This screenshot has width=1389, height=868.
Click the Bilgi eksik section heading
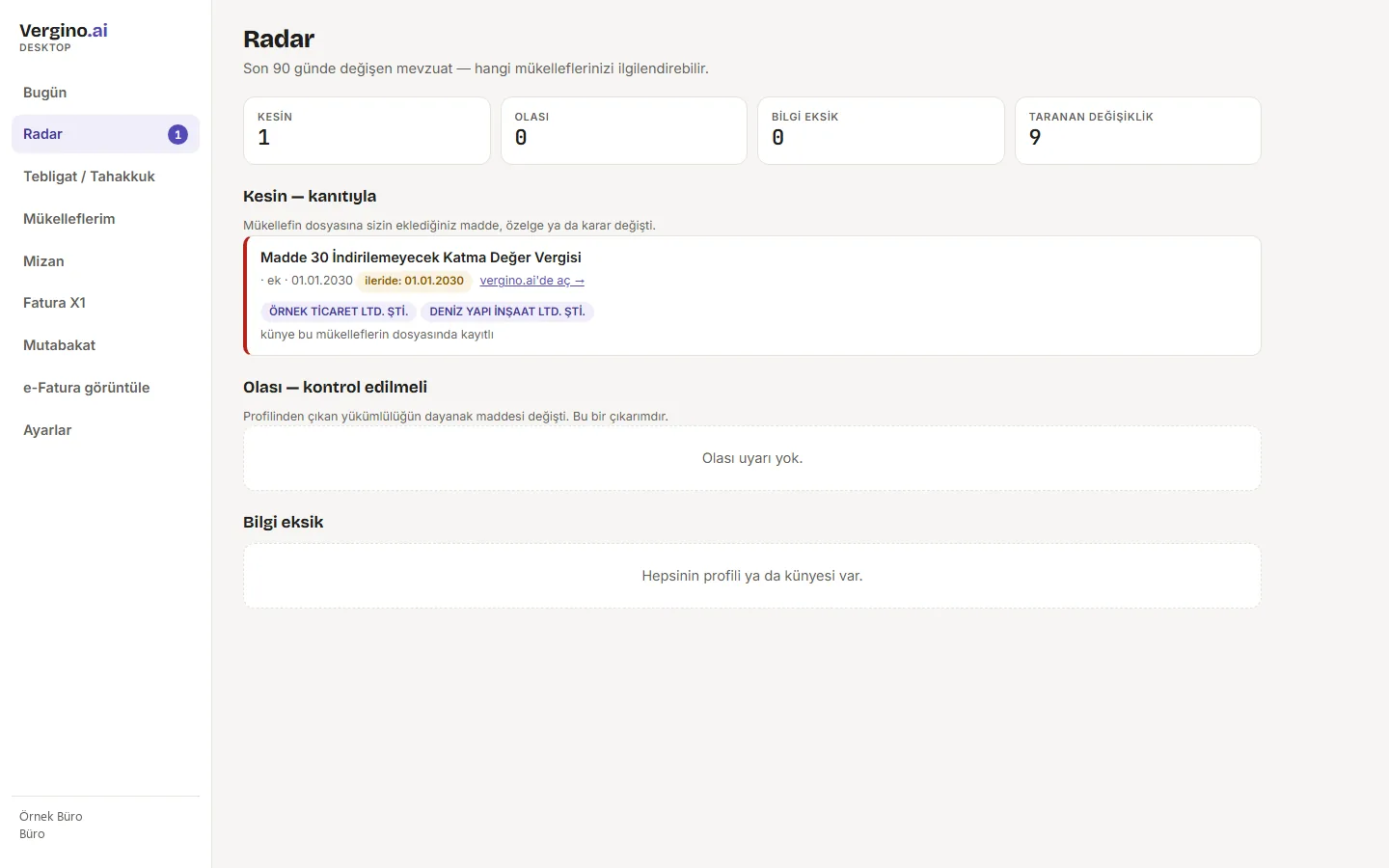(x=283, y=522)
